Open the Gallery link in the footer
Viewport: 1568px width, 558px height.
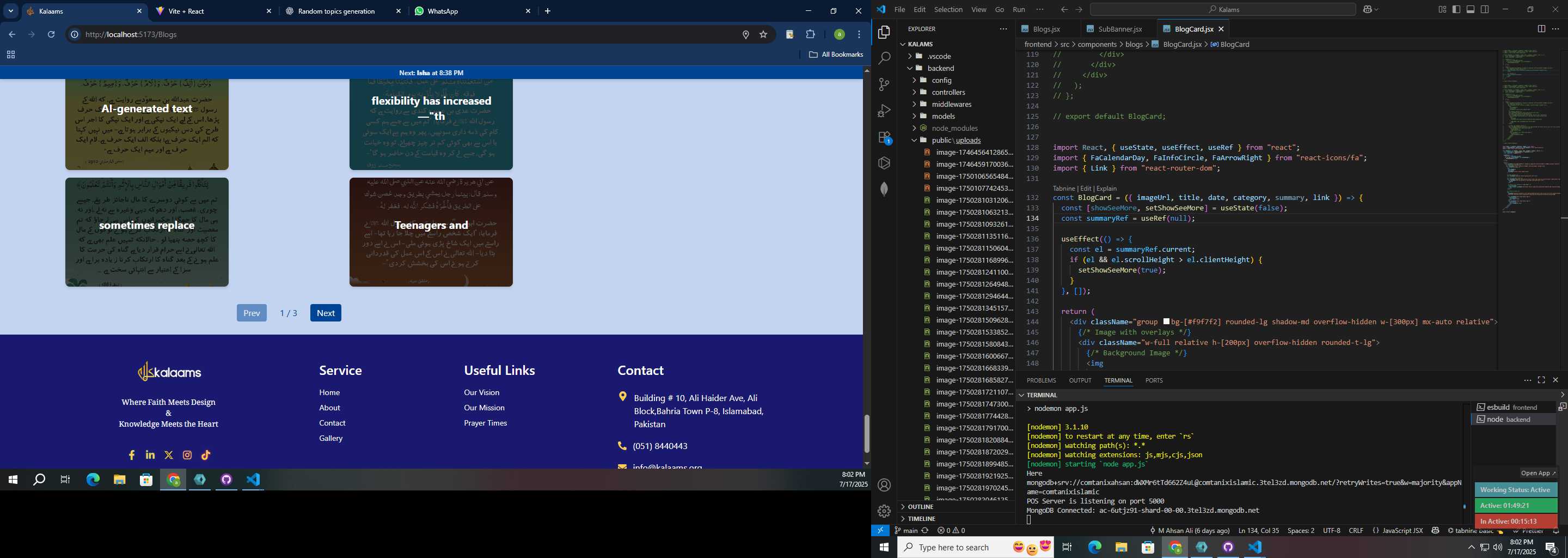pos(330,438)
